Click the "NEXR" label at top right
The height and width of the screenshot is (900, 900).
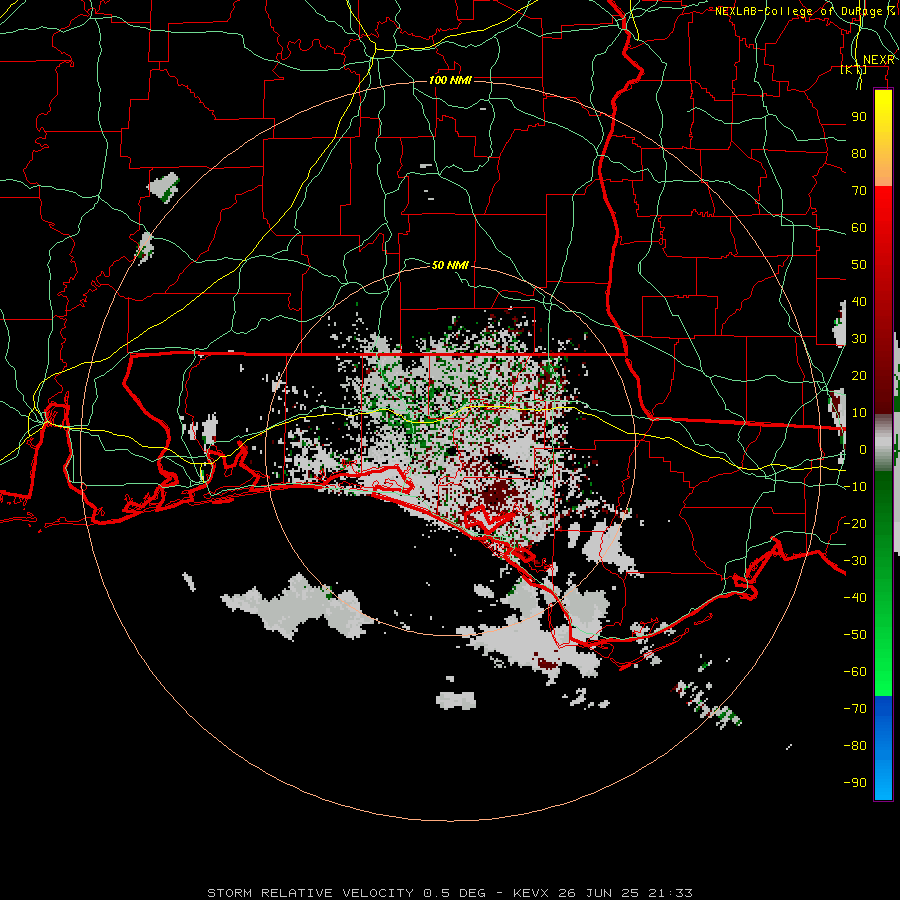tap(879, 60)
